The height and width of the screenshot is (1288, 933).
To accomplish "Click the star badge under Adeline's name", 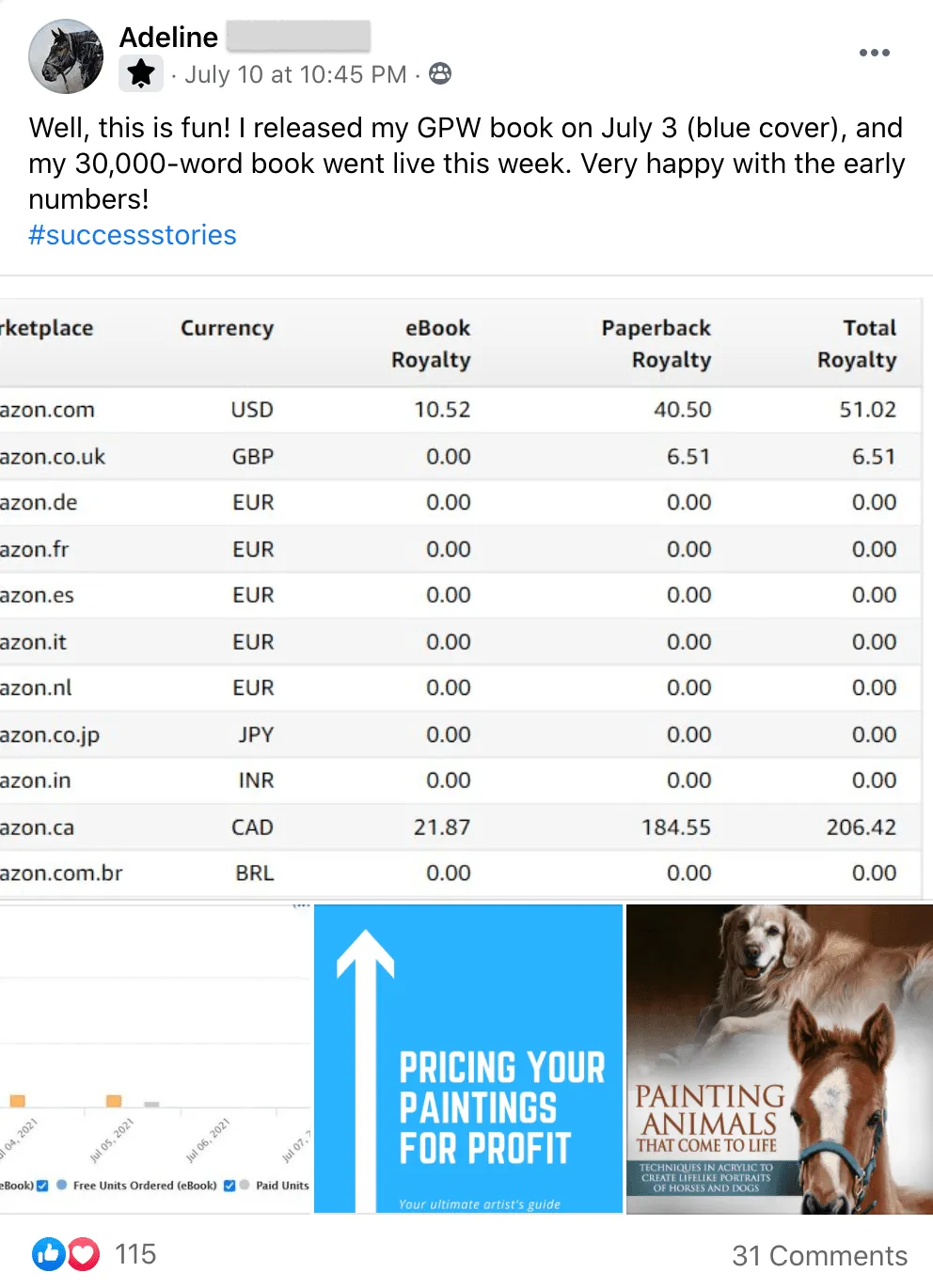I will [141, 73].
